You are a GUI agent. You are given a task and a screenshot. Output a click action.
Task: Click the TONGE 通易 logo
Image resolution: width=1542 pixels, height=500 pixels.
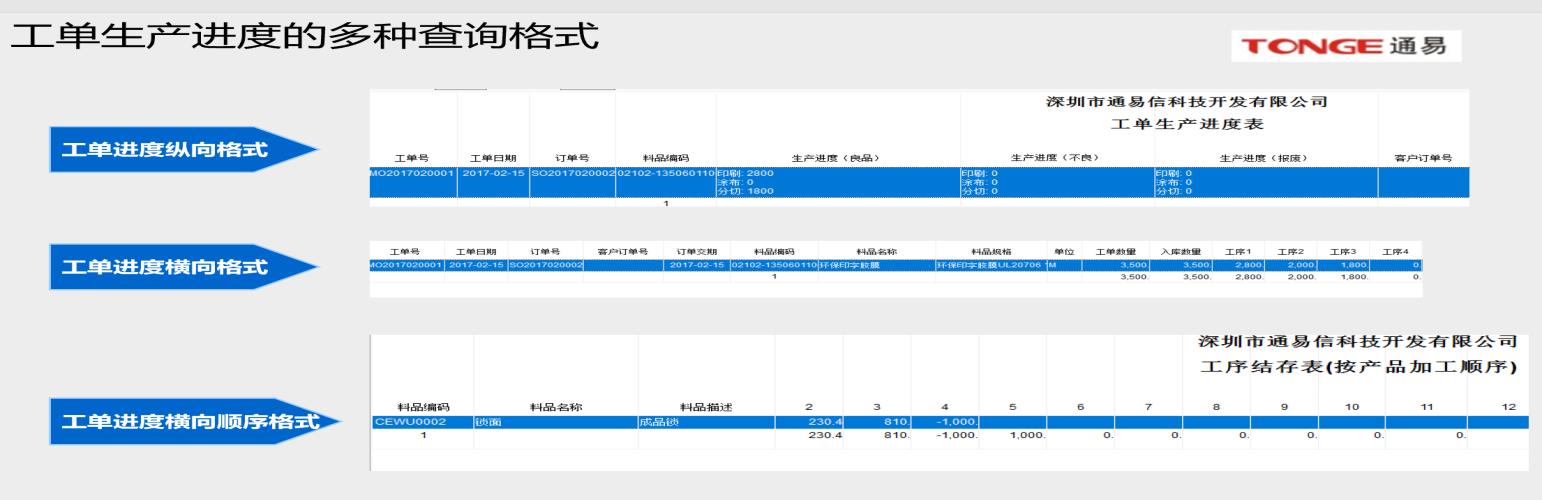click(1345, 45)
